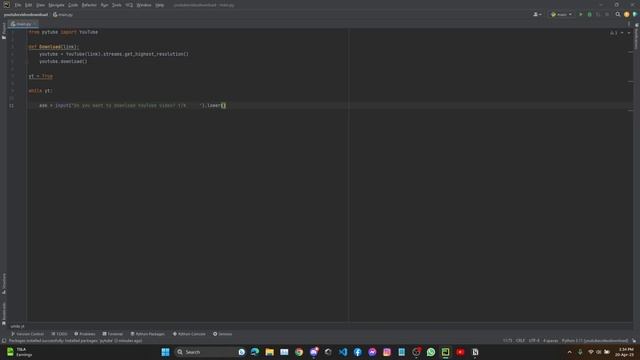The height and width of the screenshot is (360, 640).
Task: Click the 'while yt' breadcrumb below editor
Action: point(18,326)
